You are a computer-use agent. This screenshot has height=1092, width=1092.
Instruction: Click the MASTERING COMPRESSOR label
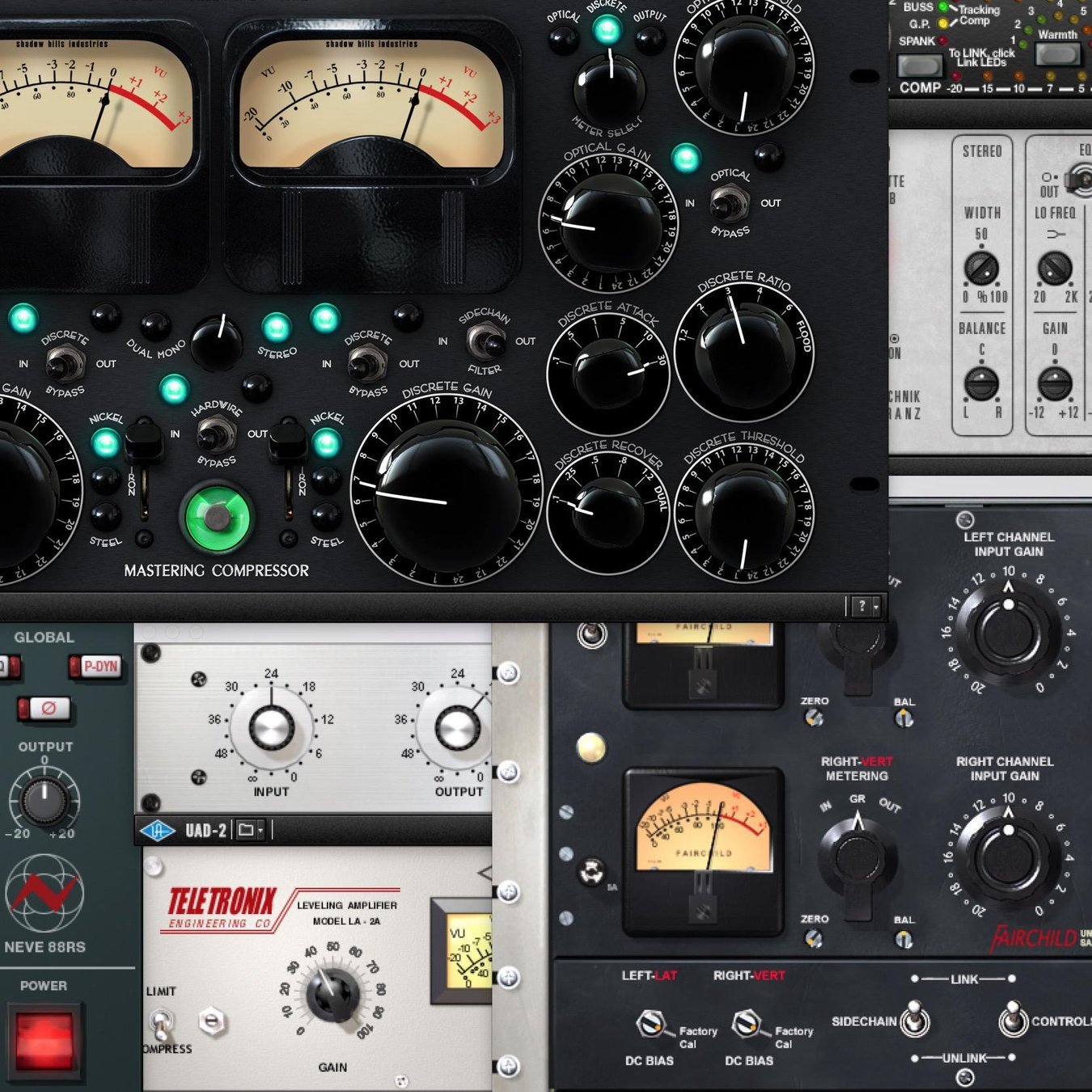tap(217, 570)
